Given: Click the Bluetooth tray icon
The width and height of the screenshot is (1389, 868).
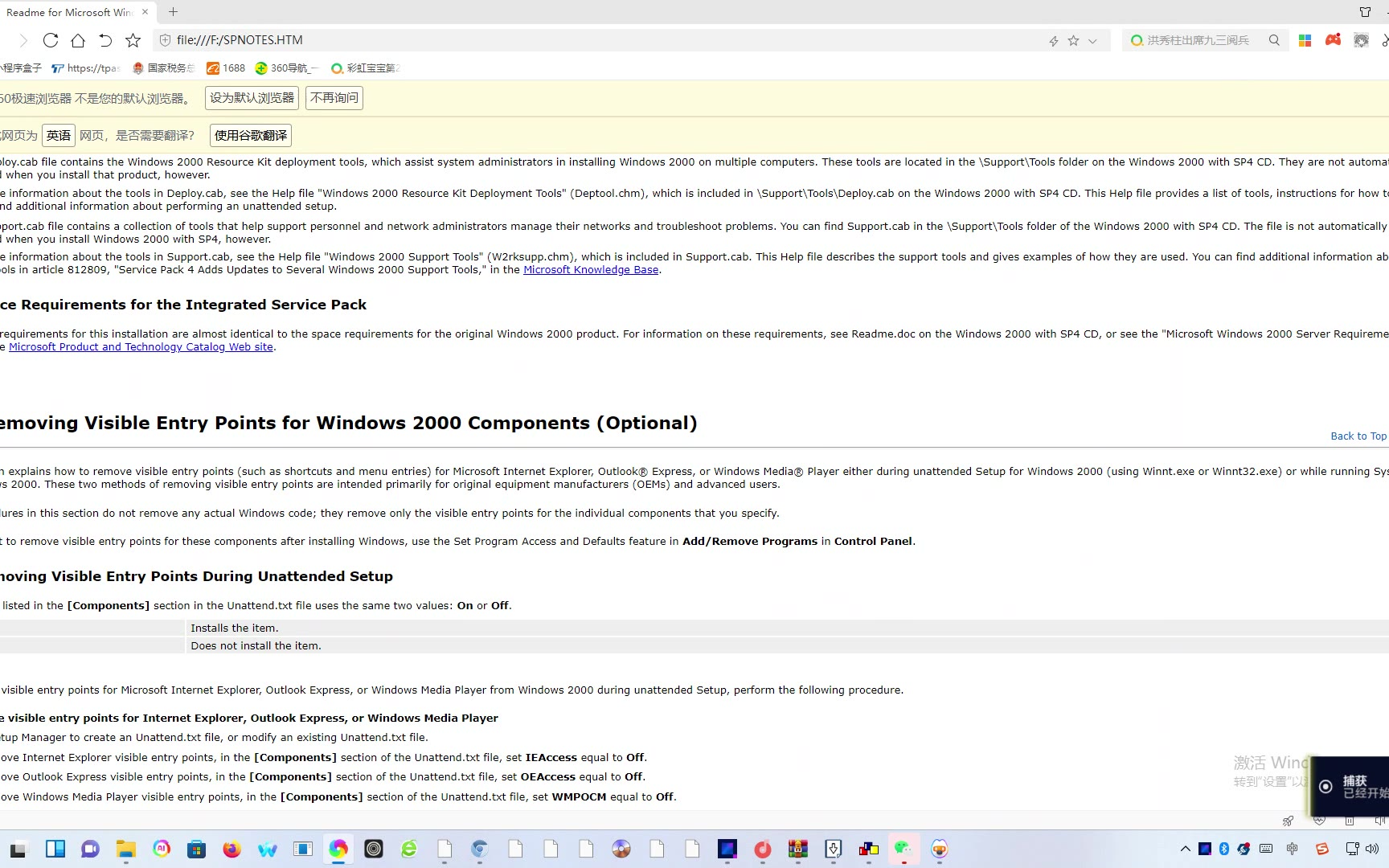Looking at the screenshot, I should (1224, 849).
